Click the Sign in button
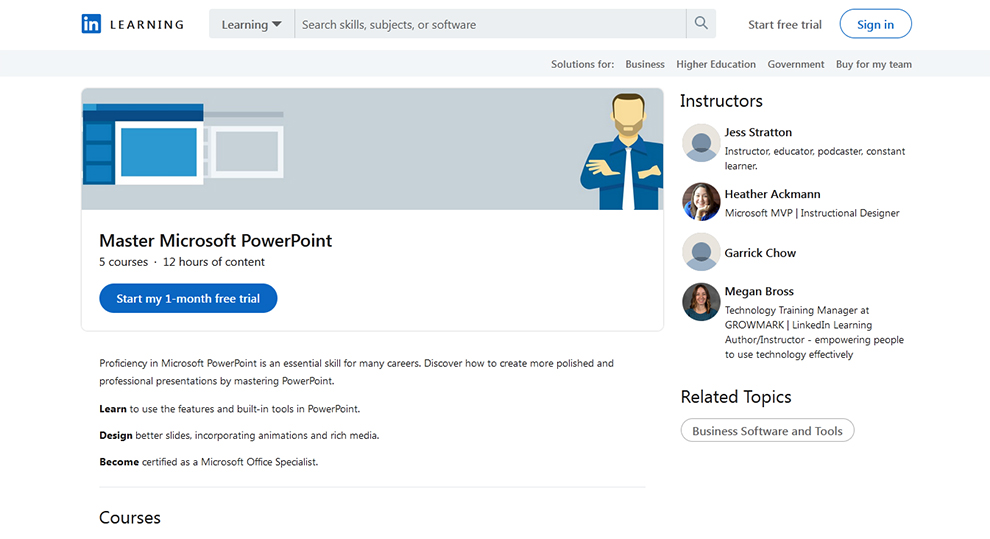 [875, 24]
